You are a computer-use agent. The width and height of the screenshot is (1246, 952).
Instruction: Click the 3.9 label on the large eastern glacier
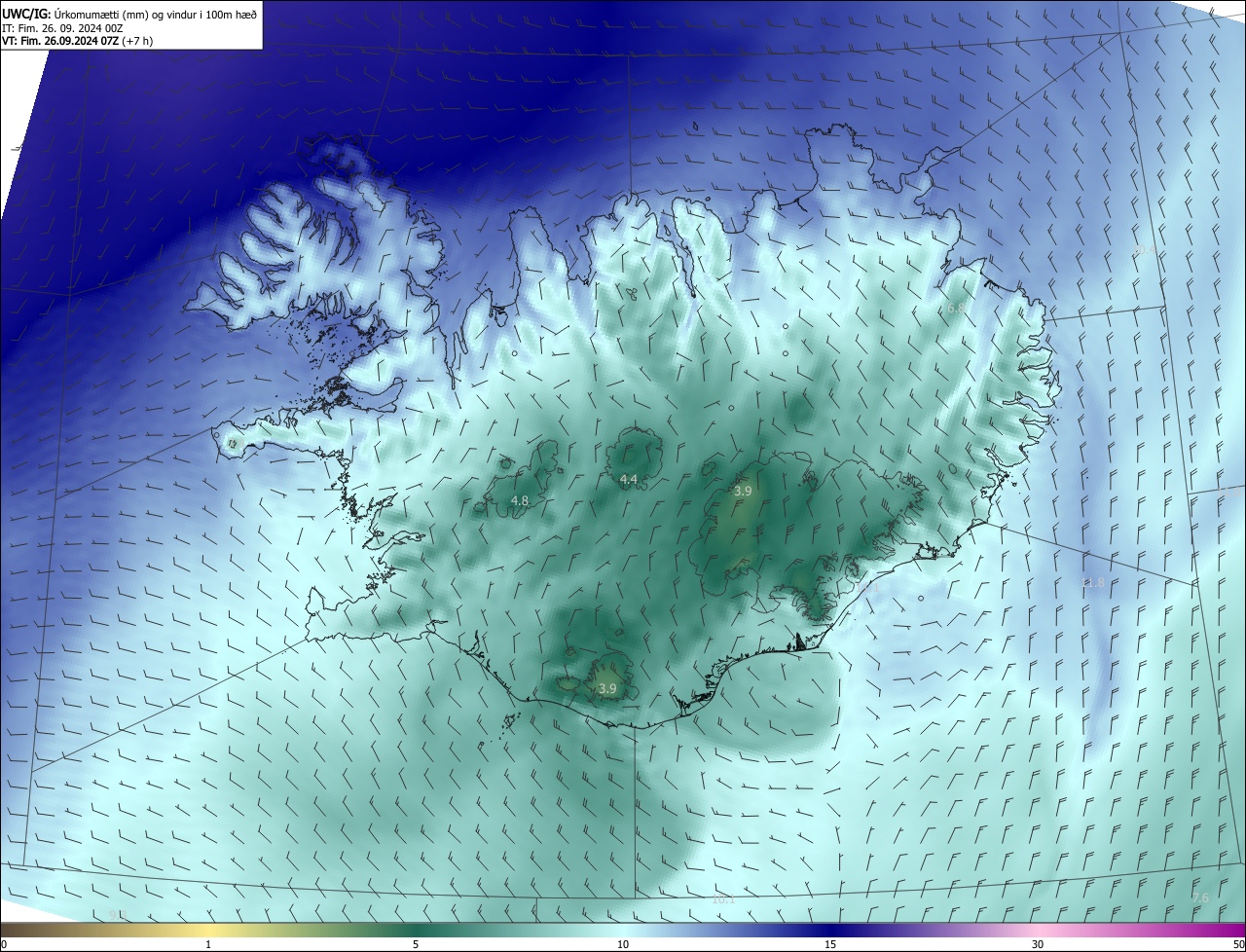[743, 492]
